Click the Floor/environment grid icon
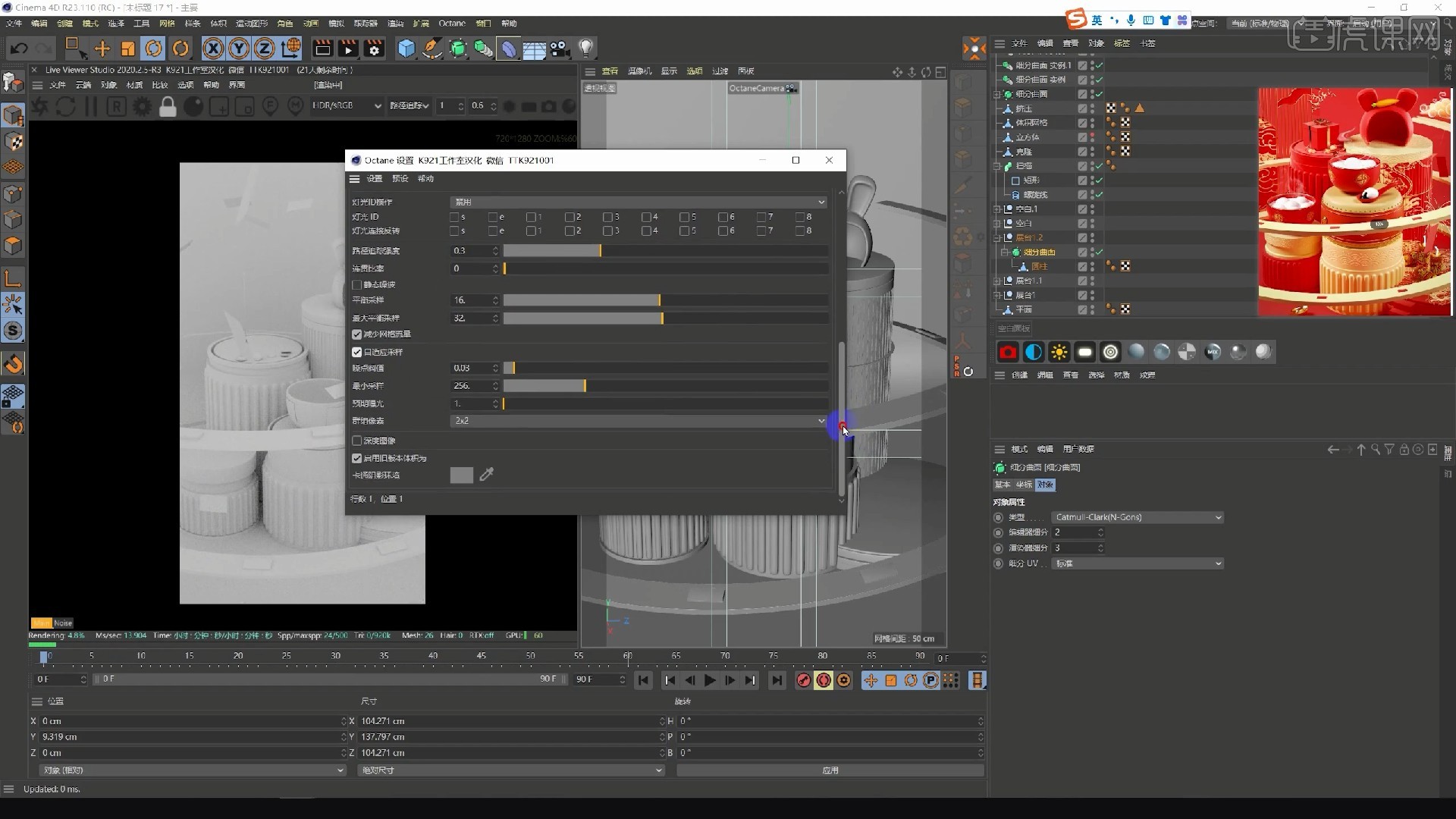Screen dimensions: 1456x819 (535, 49)
